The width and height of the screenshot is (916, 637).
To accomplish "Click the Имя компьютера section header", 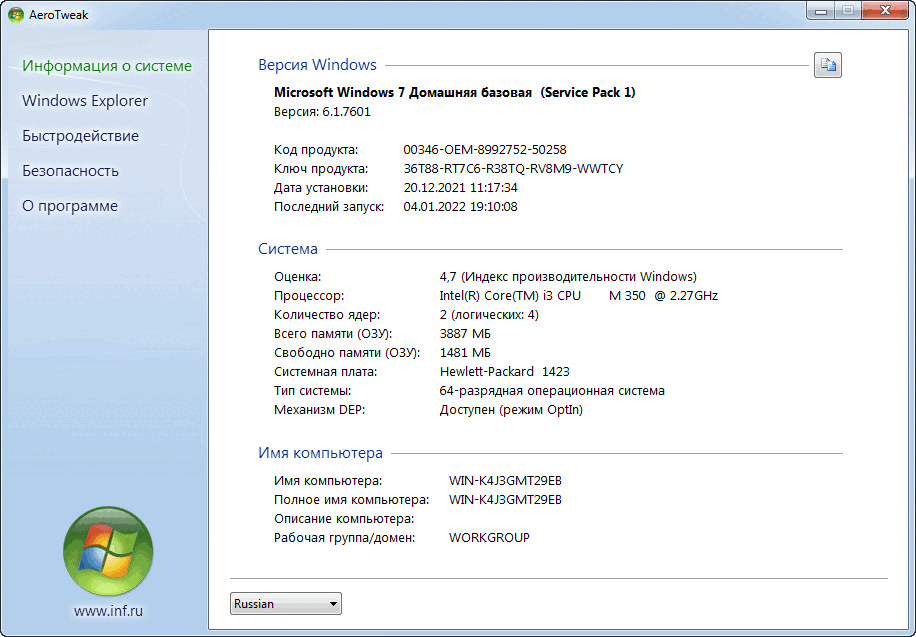I will point(321,453).
